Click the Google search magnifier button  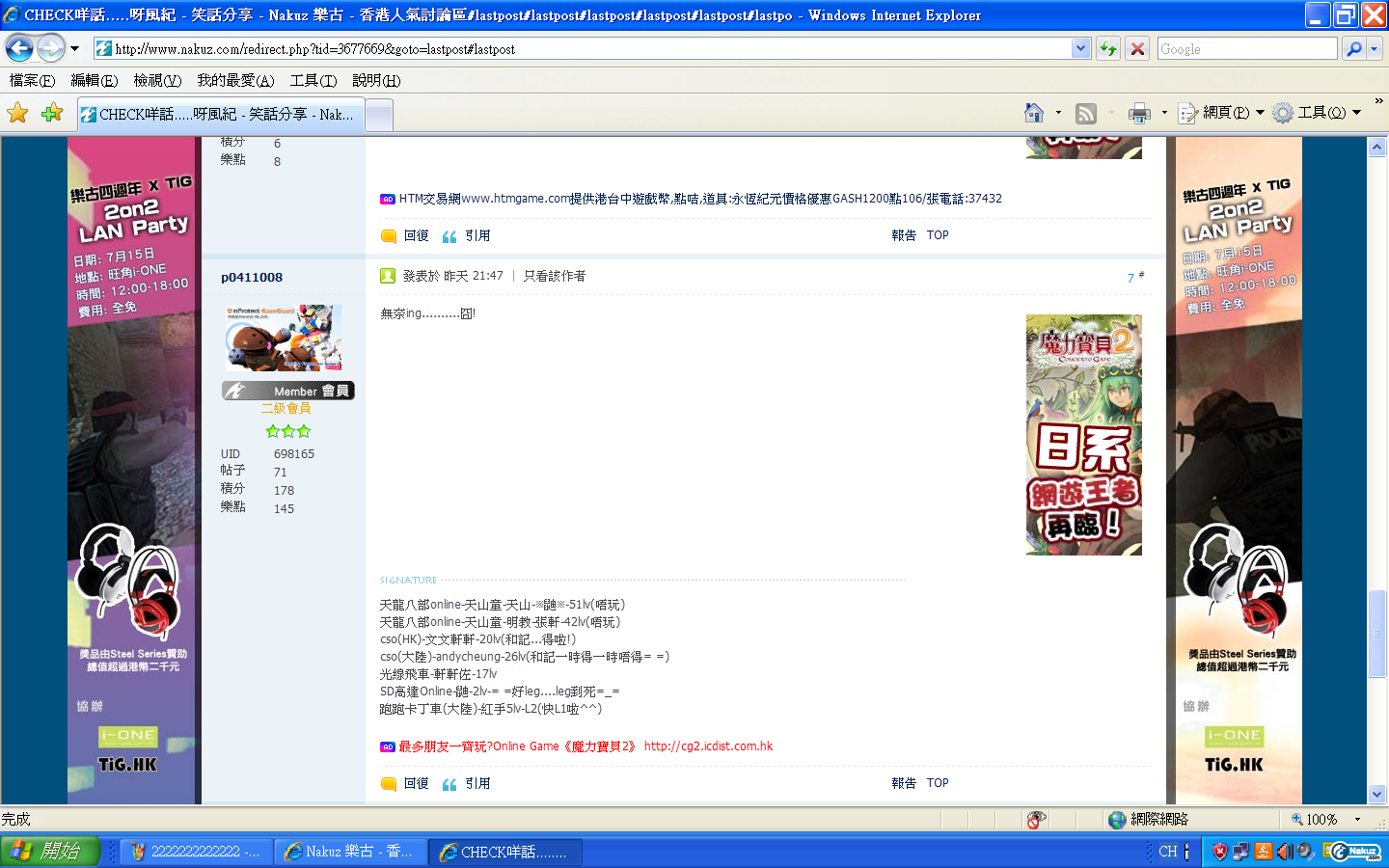(x=1354, y=48)
